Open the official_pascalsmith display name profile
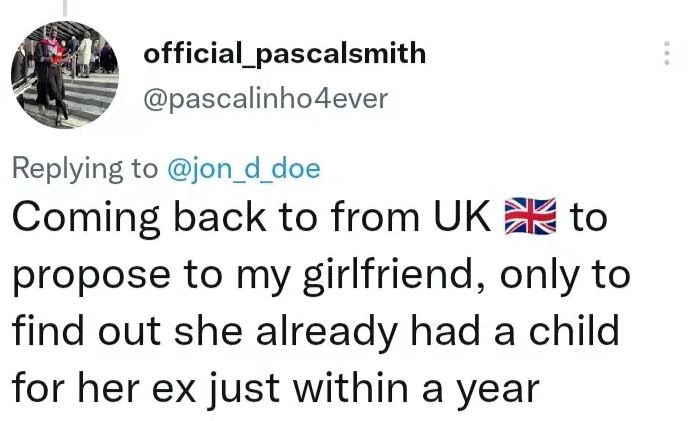Screen dimensions: 694x421 (285, 53)
